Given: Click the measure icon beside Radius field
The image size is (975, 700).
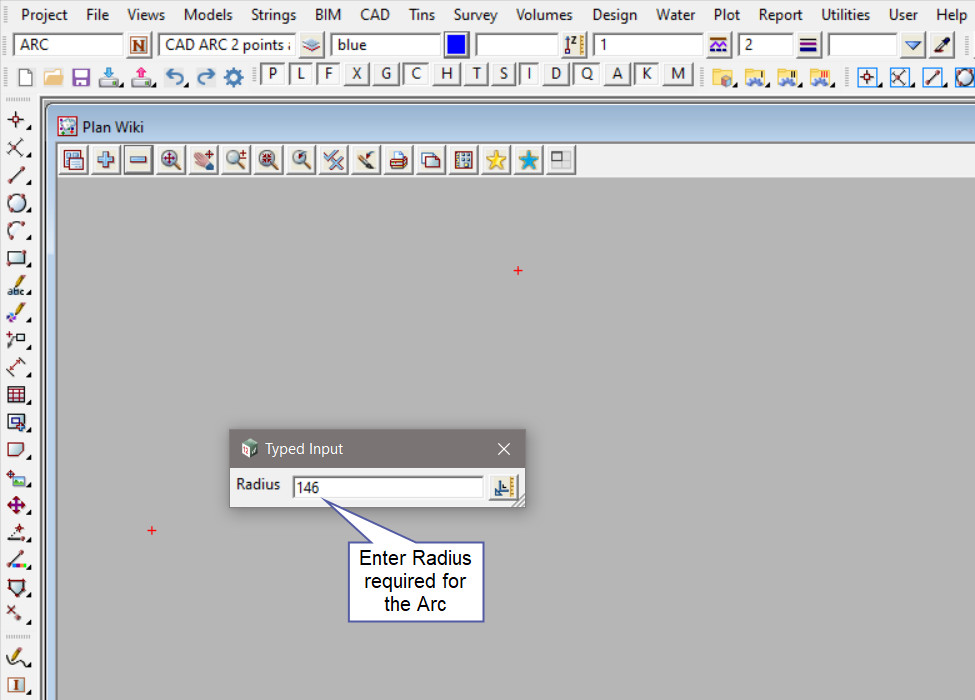Looking at the screenshot, I should [x=504, y=487].
